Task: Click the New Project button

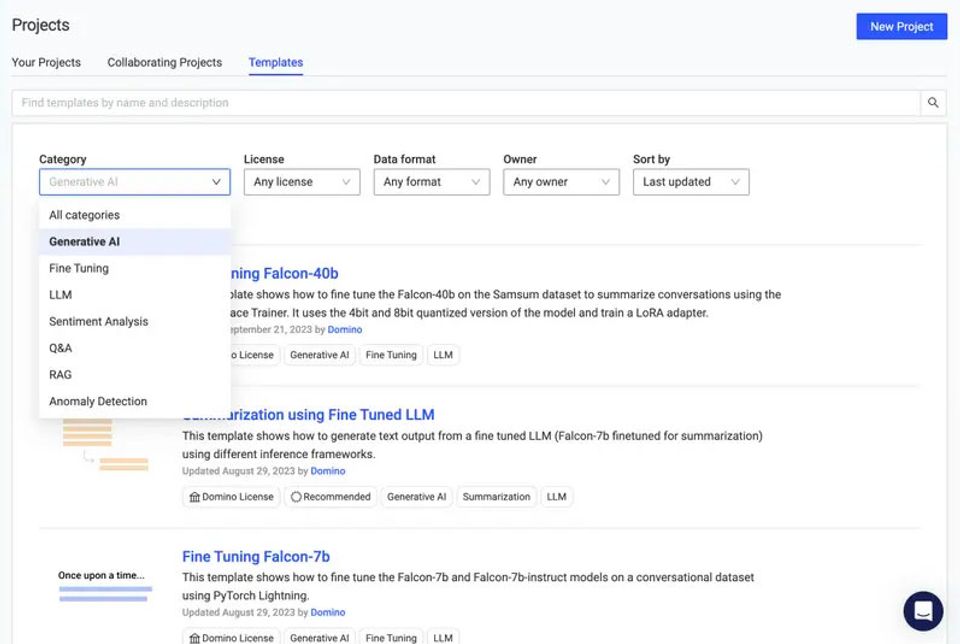Action: point(901,26)
